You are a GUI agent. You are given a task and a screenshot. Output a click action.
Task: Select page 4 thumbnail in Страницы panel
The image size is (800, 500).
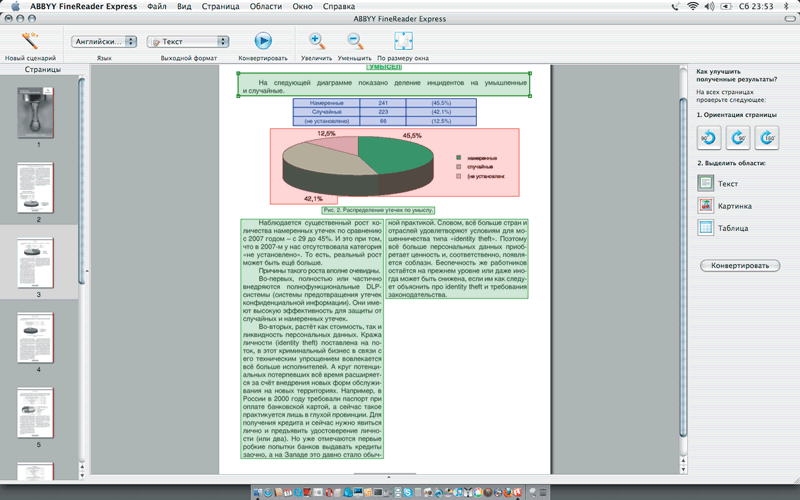37,336
